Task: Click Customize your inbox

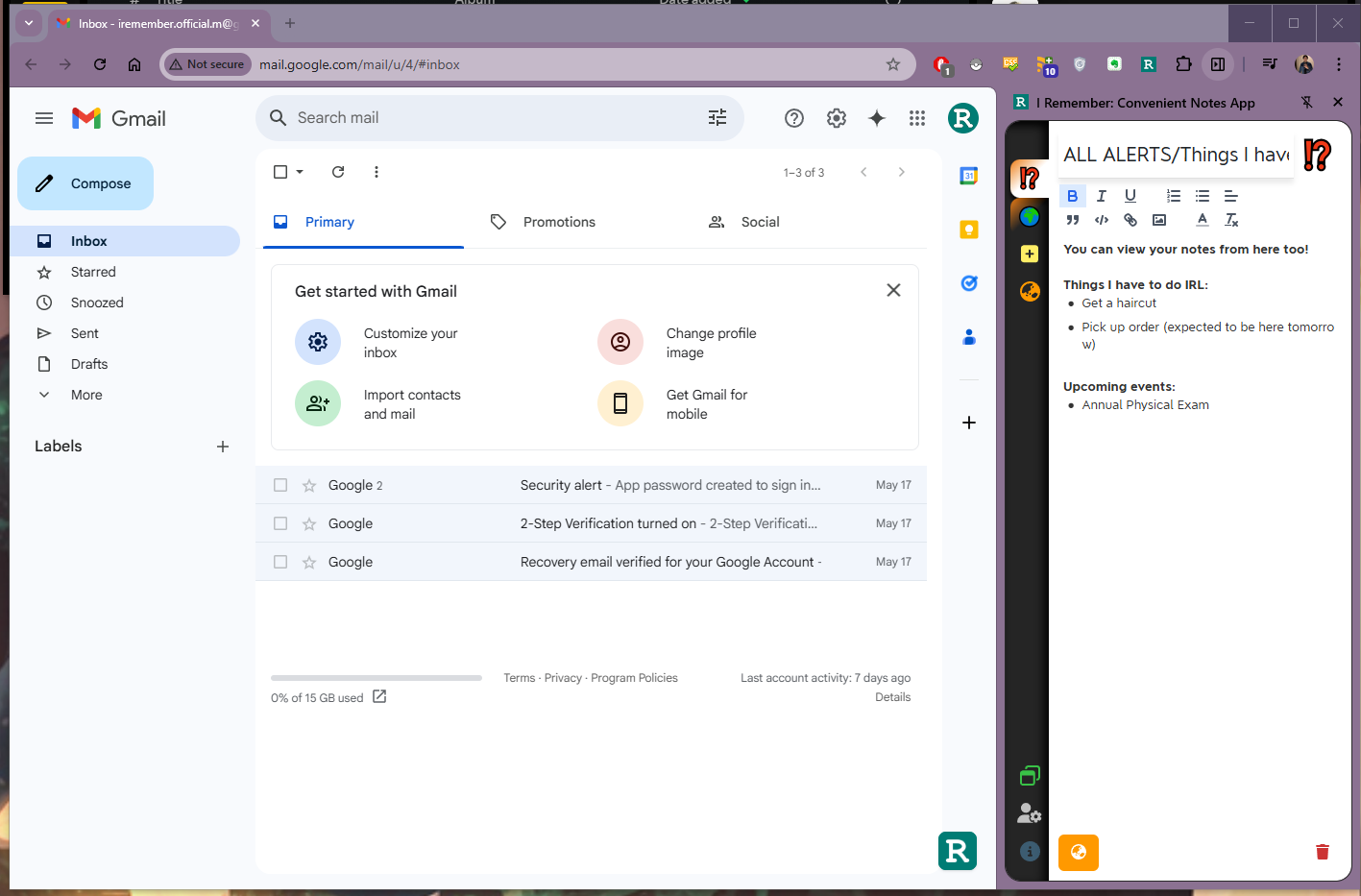Action: [411, 343]
